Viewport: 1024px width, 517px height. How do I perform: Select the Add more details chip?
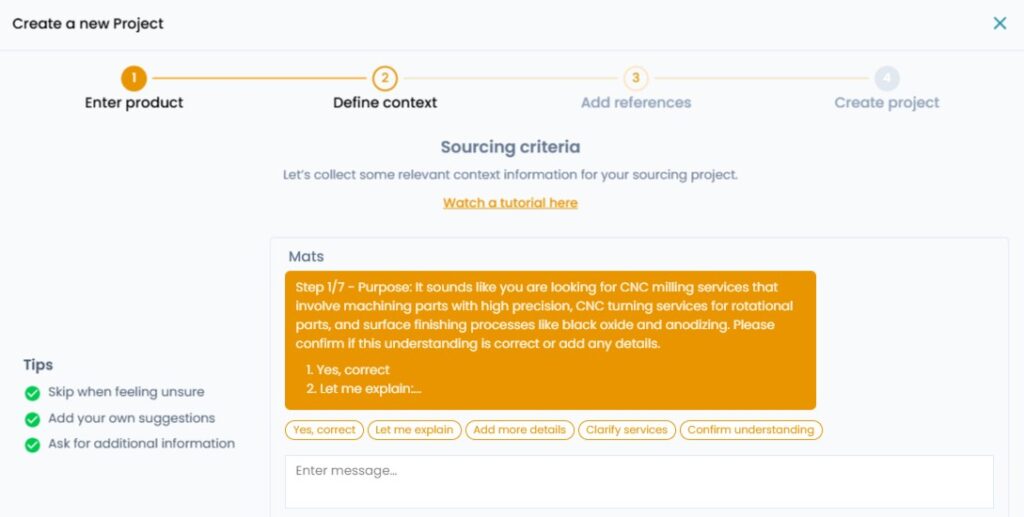(519, 430)
